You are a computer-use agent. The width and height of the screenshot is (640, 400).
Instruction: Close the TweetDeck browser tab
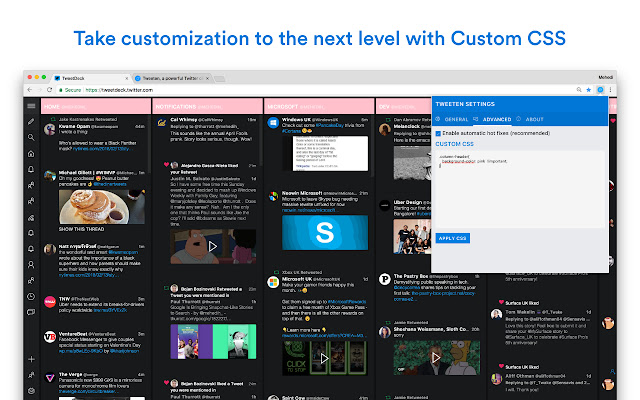127,78
